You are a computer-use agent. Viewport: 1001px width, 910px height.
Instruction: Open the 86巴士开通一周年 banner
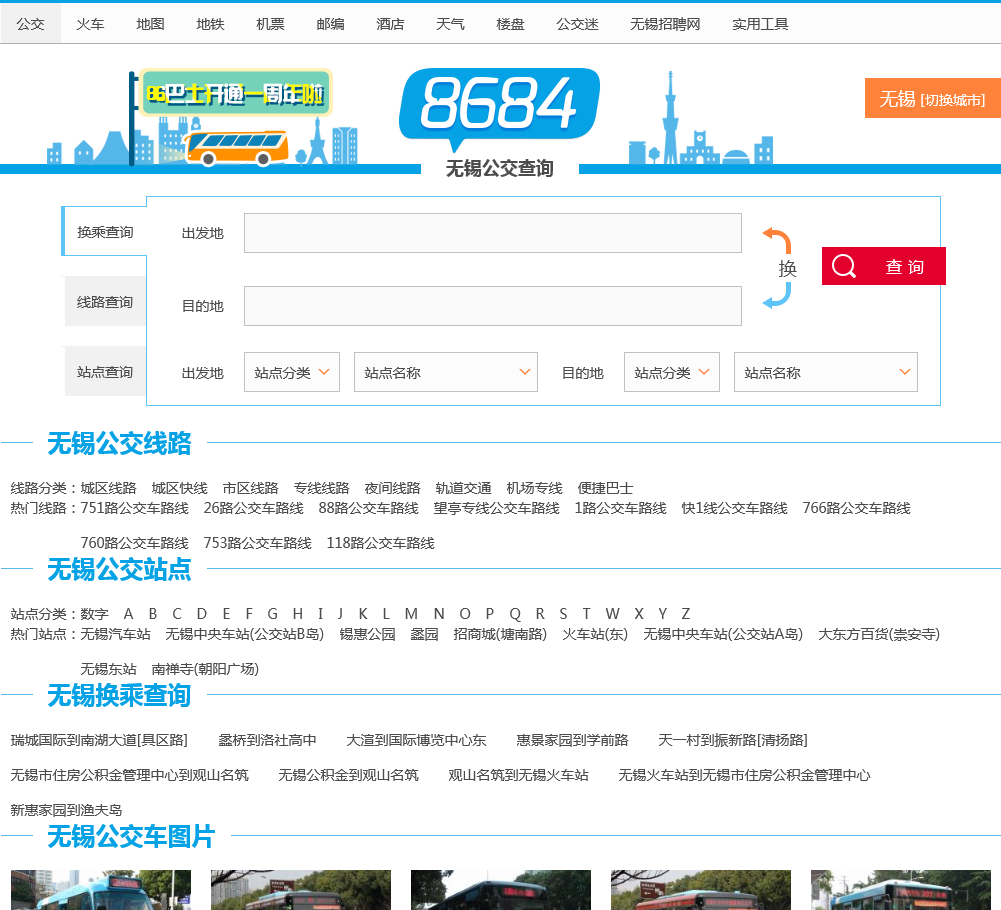pos(236,93)
